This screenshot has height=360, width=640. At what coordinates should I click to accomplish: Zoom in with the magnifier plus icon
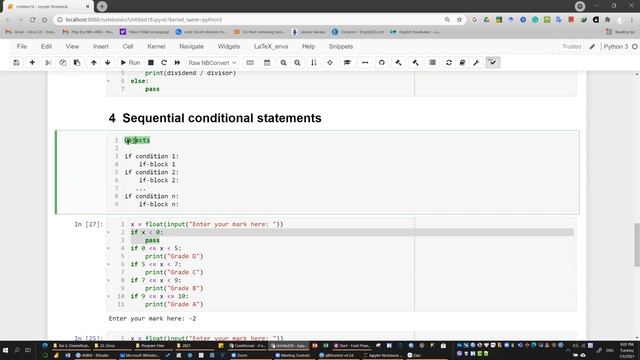[x=283, y=62]
